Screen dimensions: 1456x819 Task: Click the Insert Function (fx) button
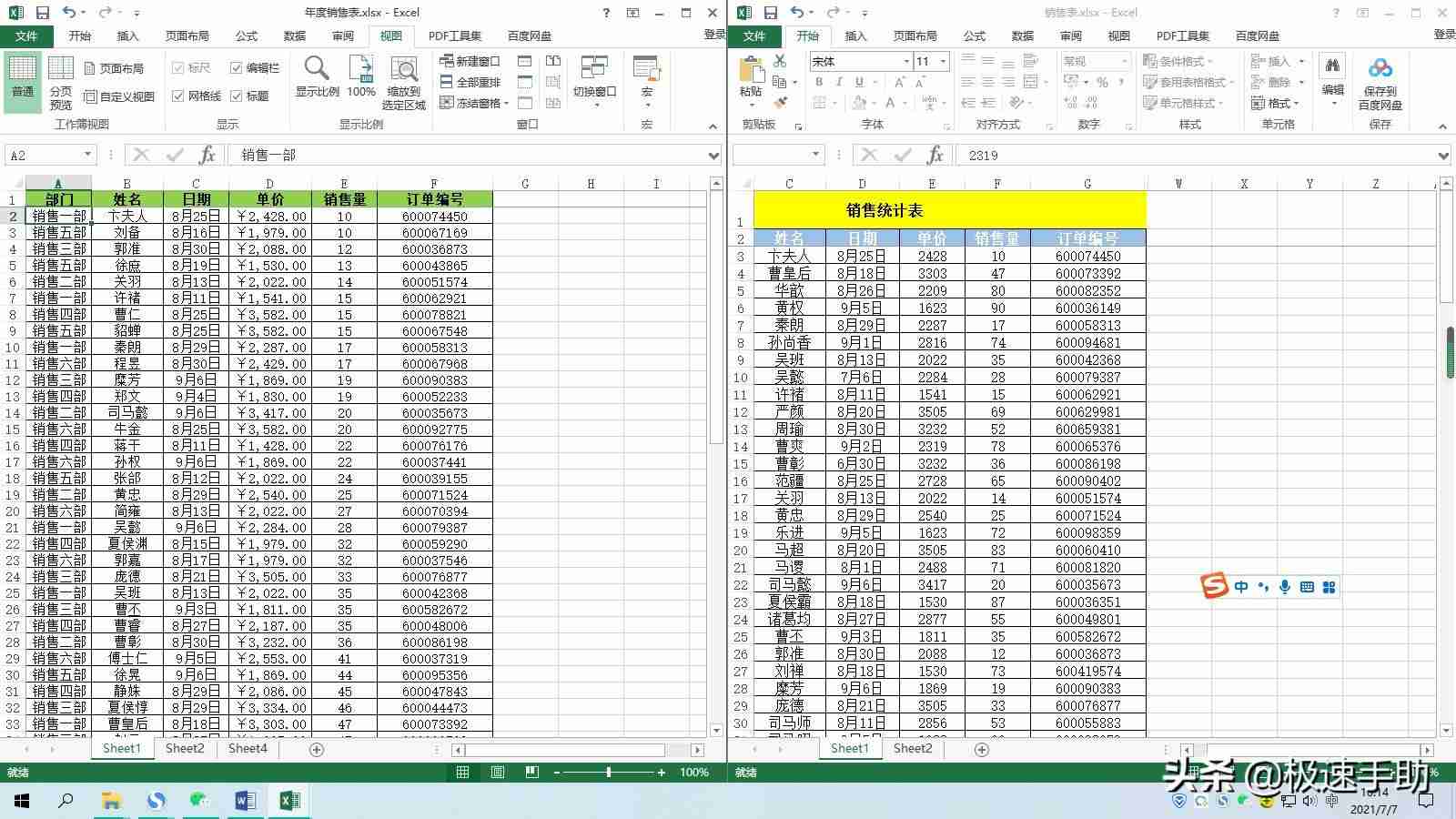pos(207,155)
